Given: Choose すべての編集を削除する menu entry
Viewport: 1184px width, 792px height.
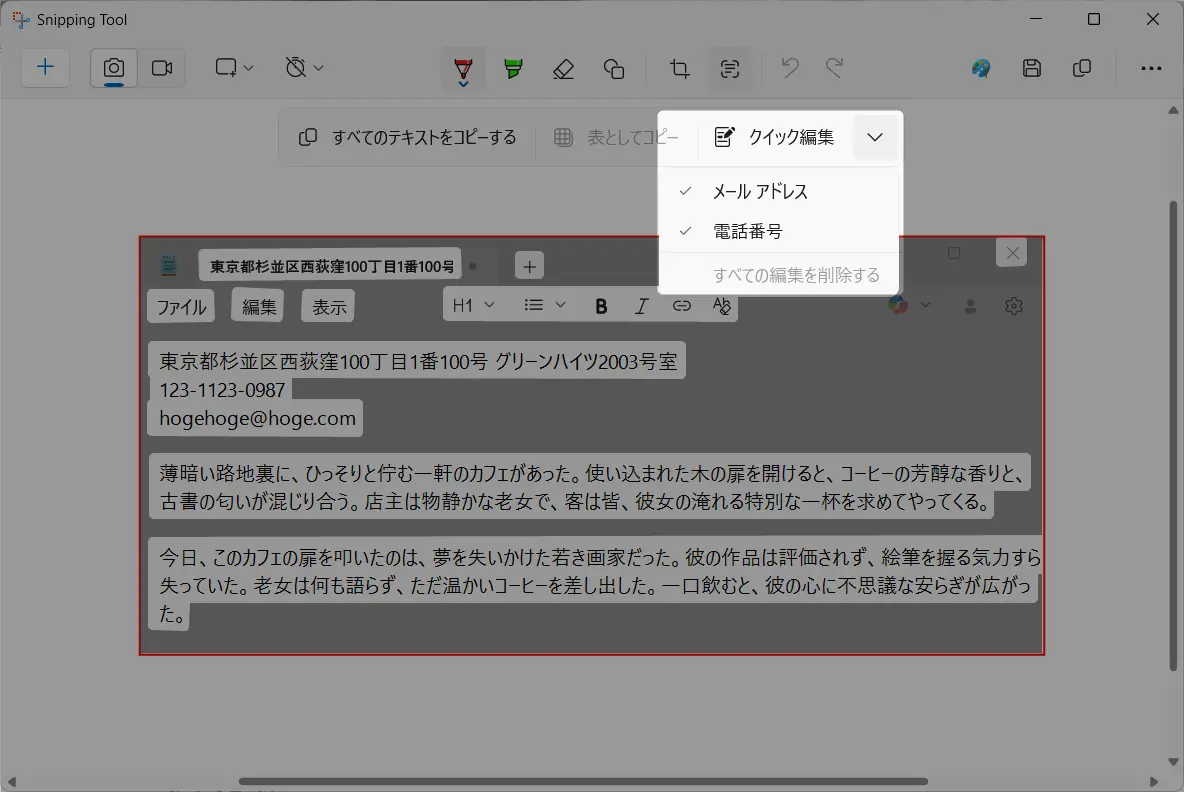Looking at the screenshot, I should coord(779,275).
